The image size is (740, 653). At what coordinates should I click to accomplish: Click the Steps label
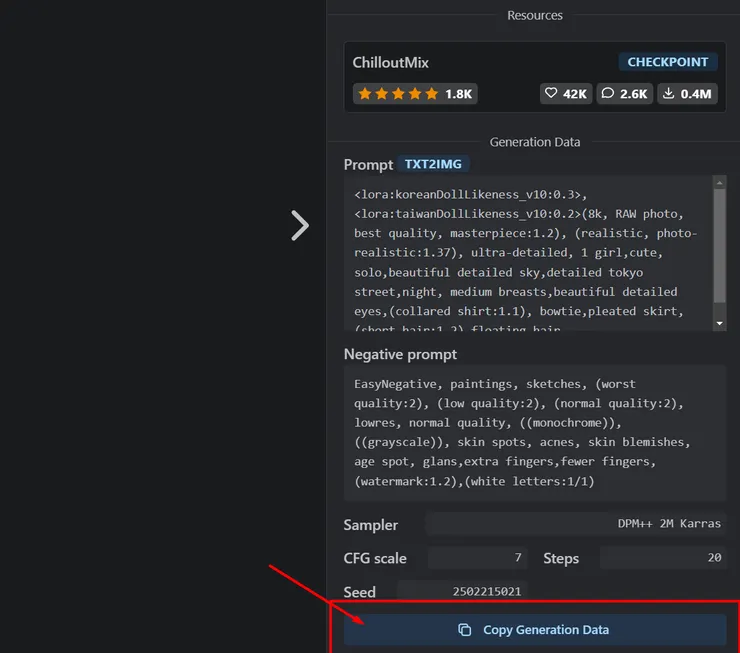561,559
